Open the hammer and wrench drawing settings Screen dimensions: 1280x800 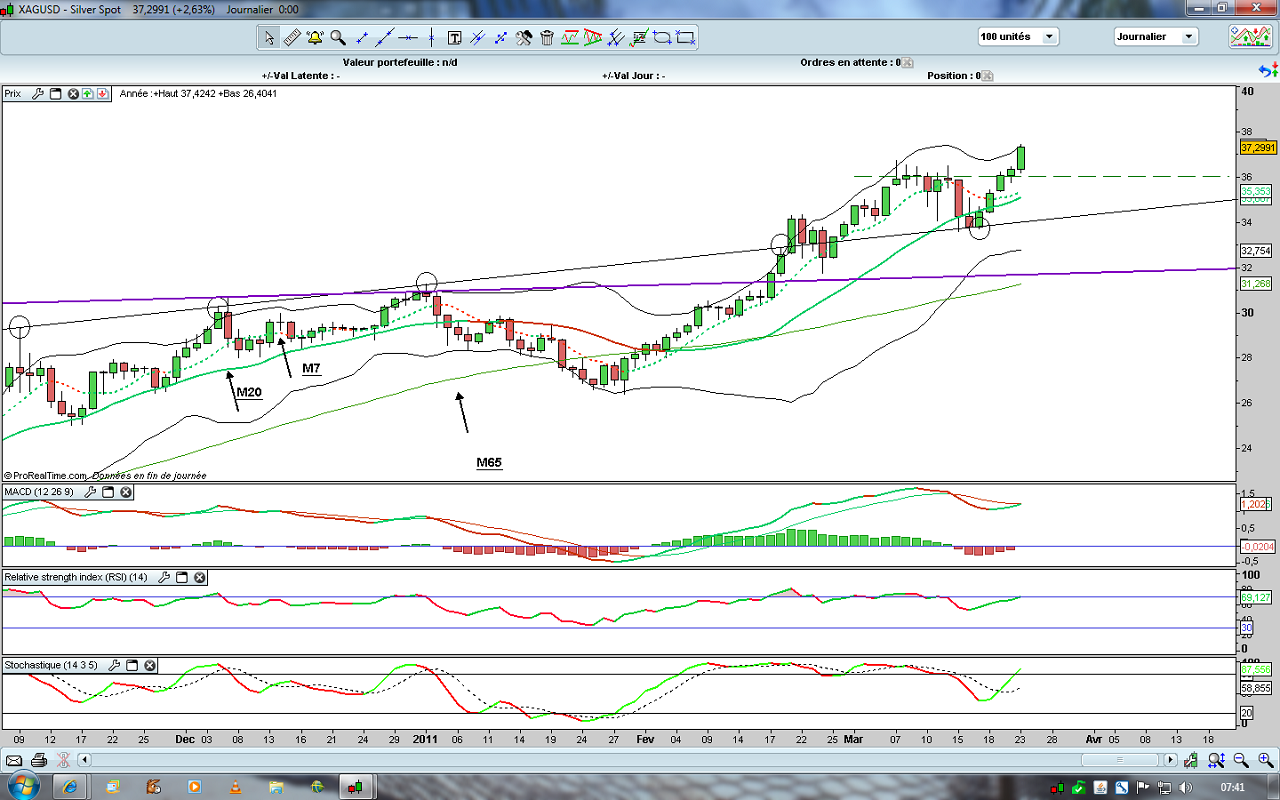(524, 38)
